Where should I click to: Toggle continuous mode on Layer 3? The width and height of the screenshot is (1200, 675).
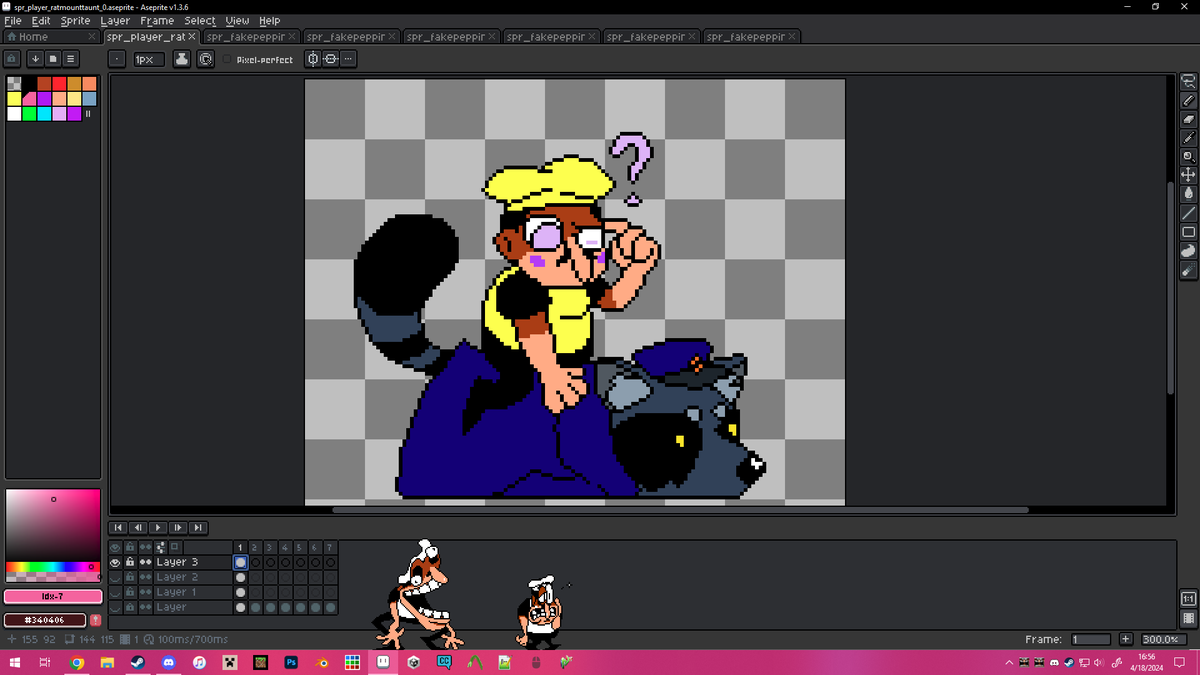145,562
